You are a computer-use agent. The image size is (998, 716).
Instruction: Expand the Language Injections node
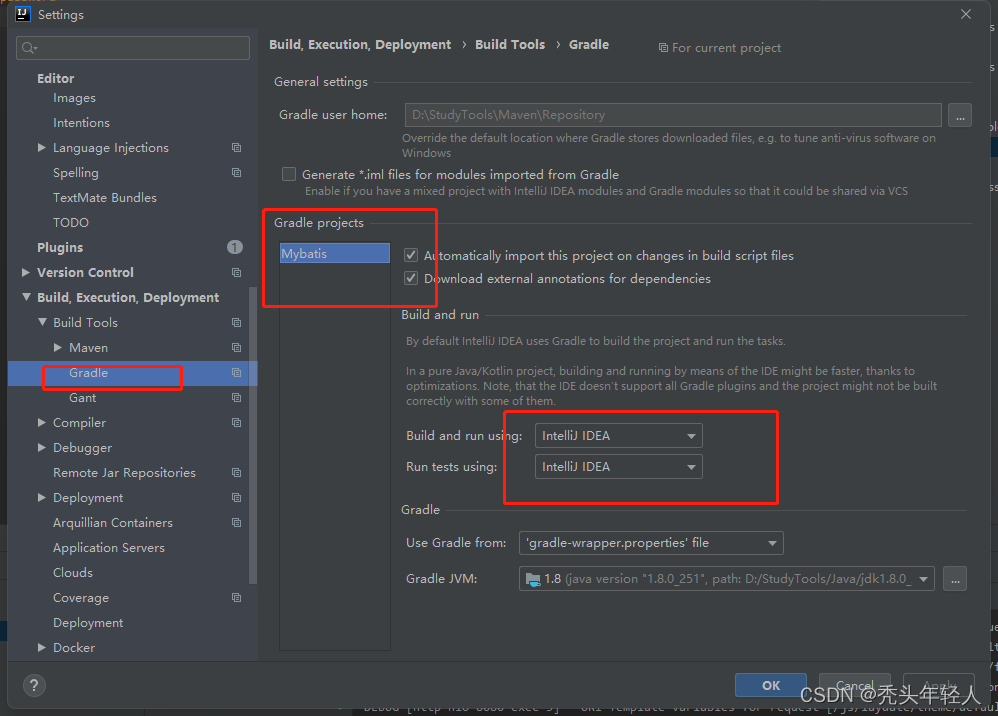(x=41, y=148)
